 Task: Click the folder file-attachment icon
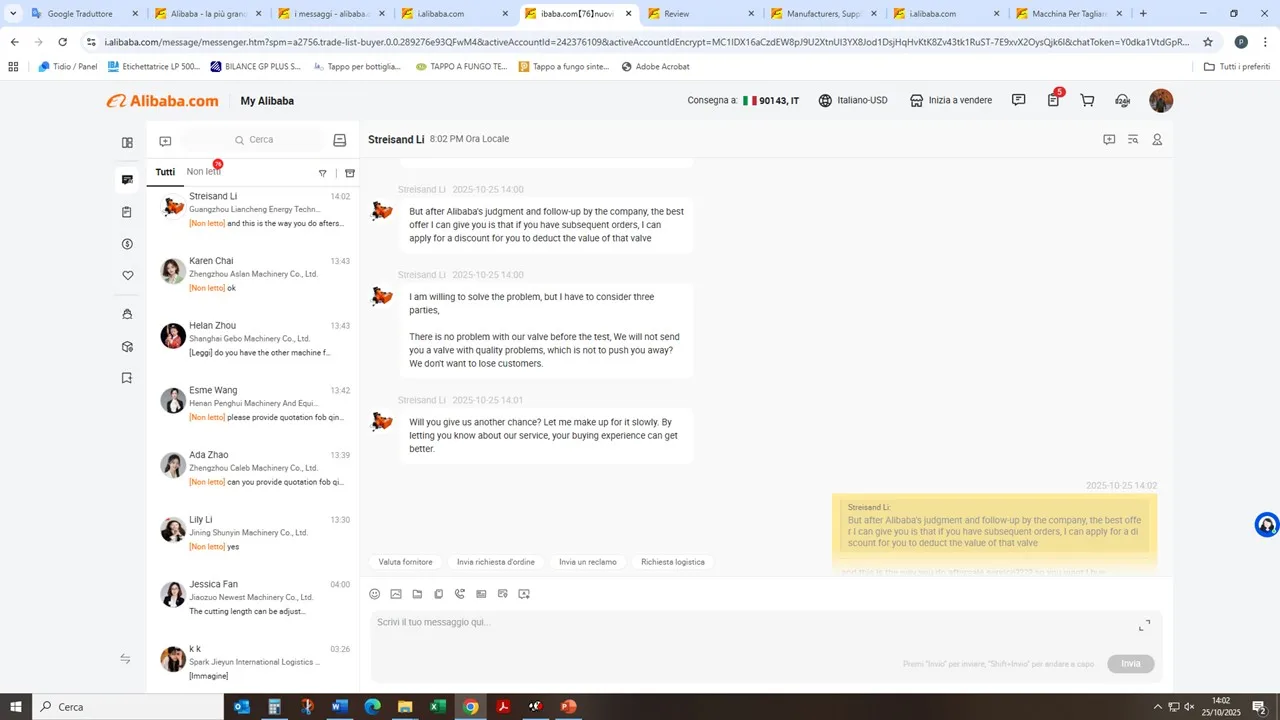[x=417, y=594]
